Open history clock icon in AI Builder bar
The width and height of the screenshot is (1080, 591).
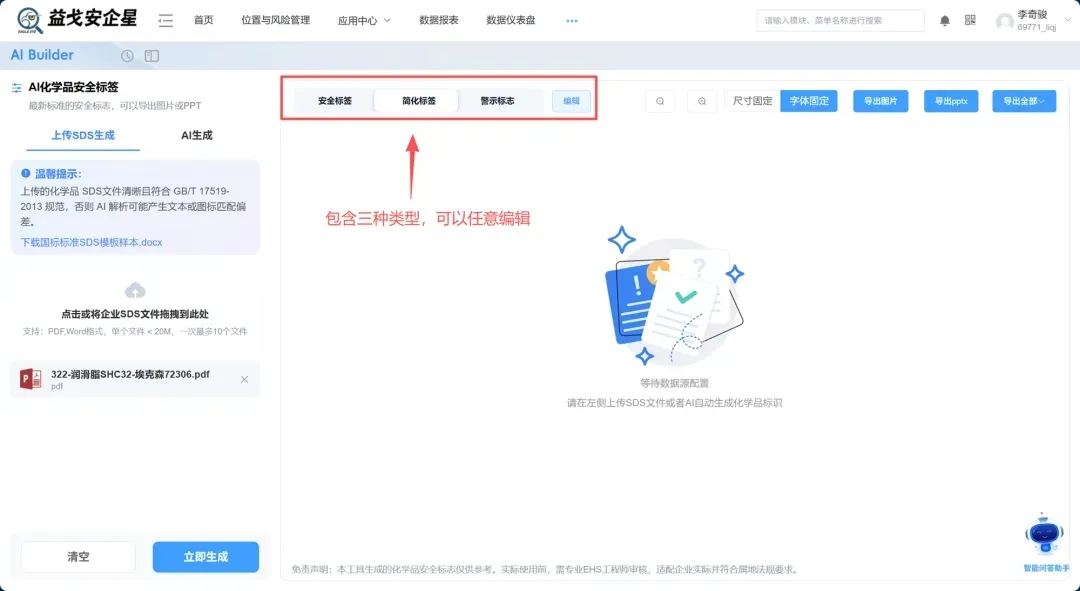coord(127,56)
